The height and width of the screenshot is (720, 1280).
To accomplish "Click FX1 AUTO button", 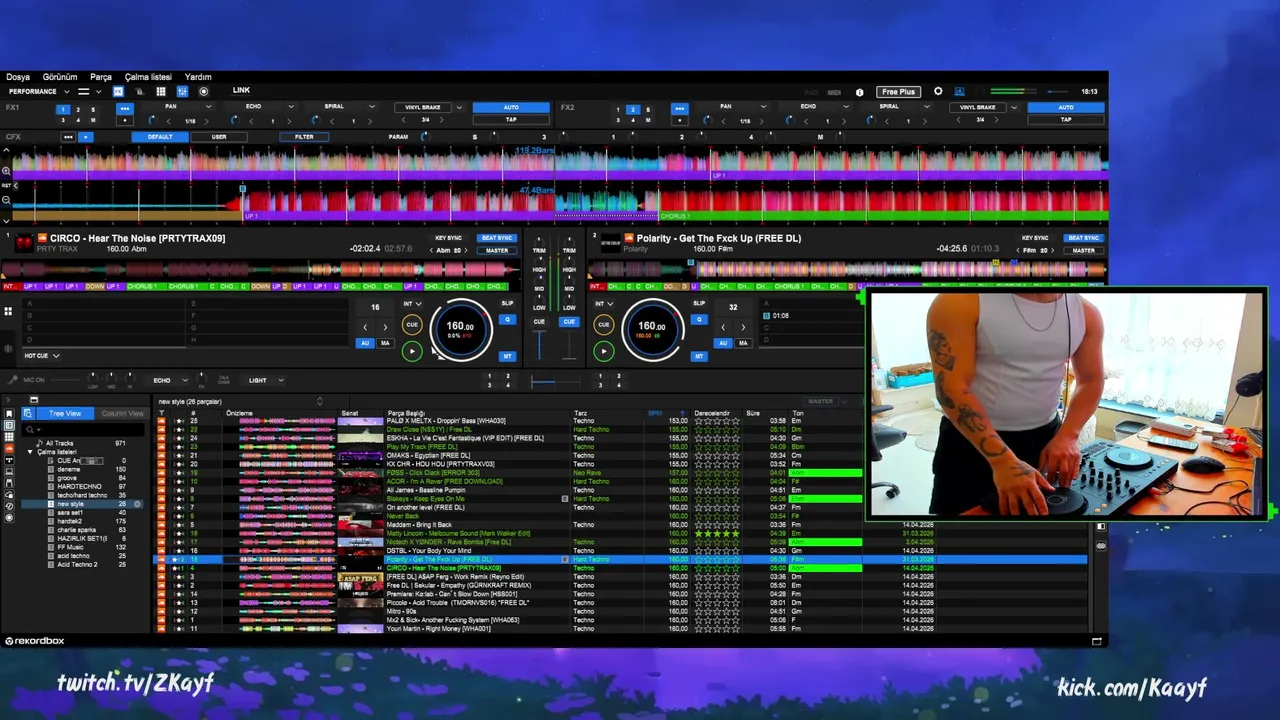I will click(x=511, y=107).
